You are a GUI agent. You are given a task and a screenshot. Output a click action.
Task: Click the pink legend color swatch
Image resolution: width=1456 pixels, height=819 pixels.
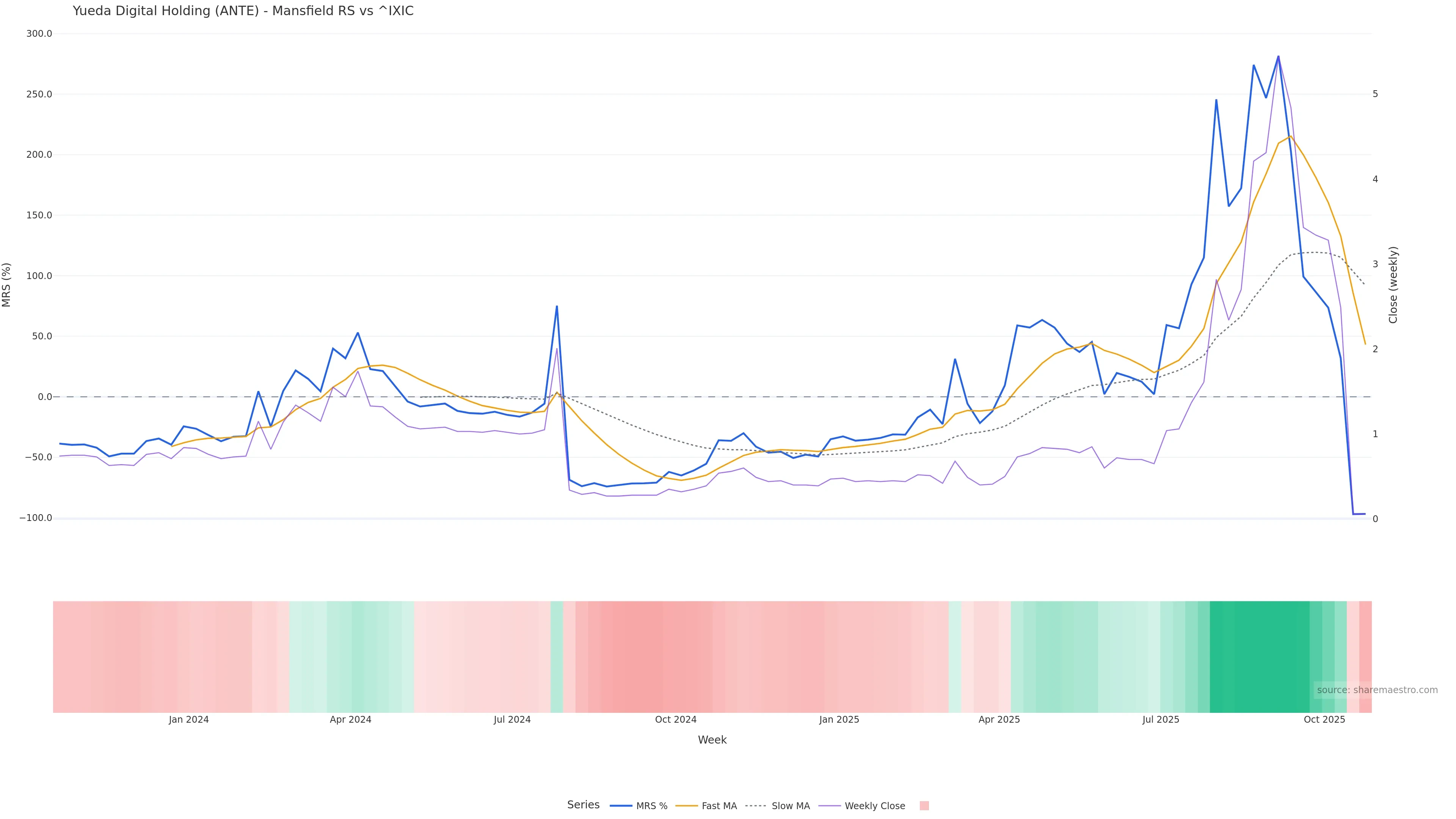[x=924, y=806]
